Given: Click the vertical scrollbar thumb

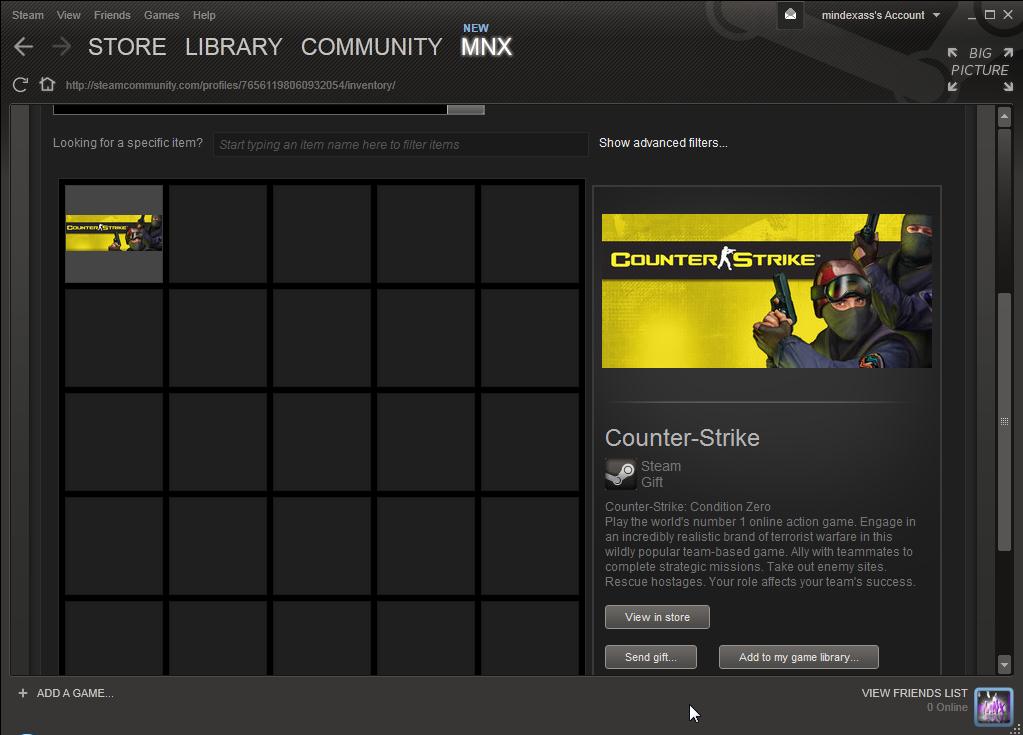Looking at the screenshot, I should coord(1004,423).
